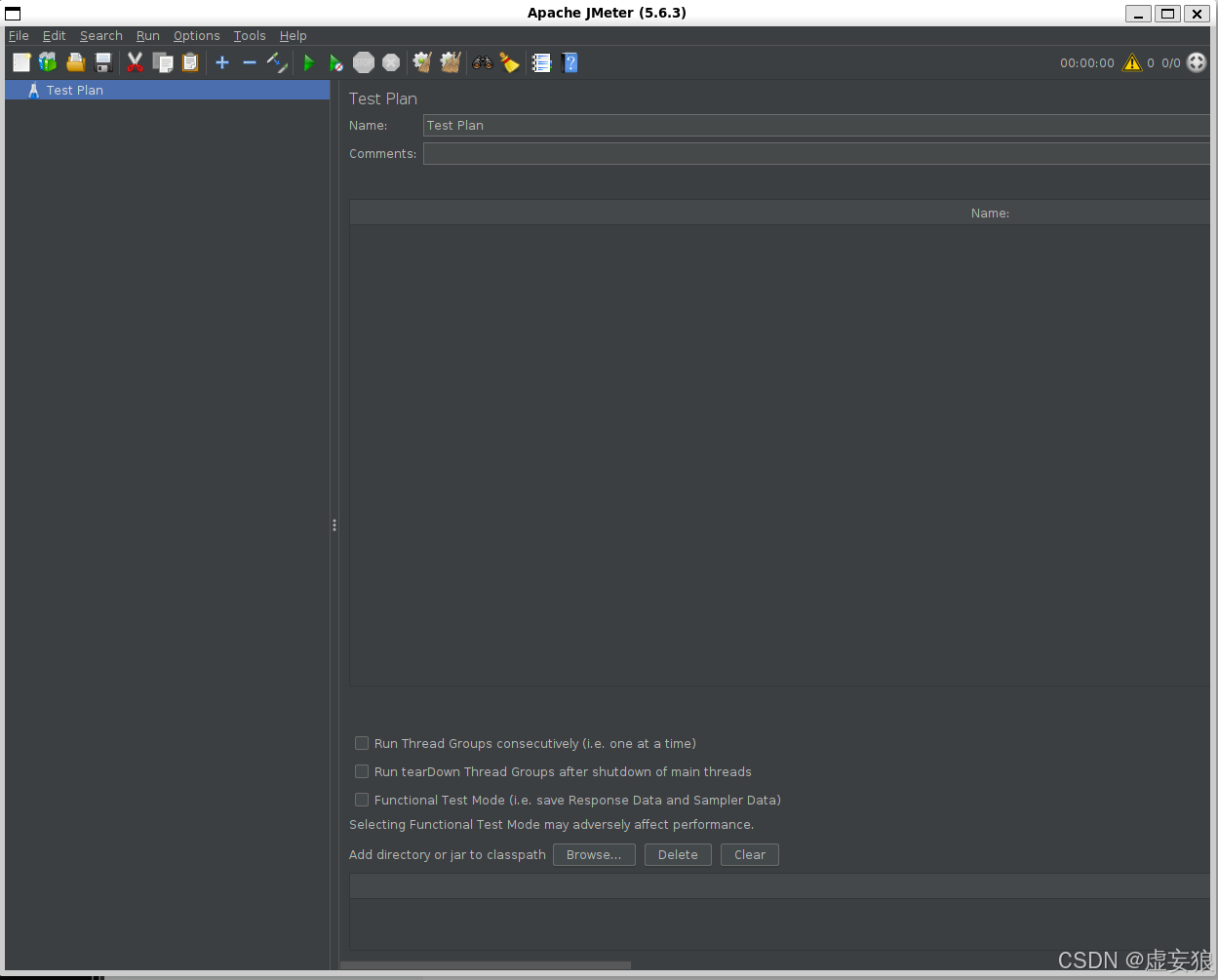Click the Reset Search icon
The width and height of the screenshot is (1218, 980).
point(509,62)
